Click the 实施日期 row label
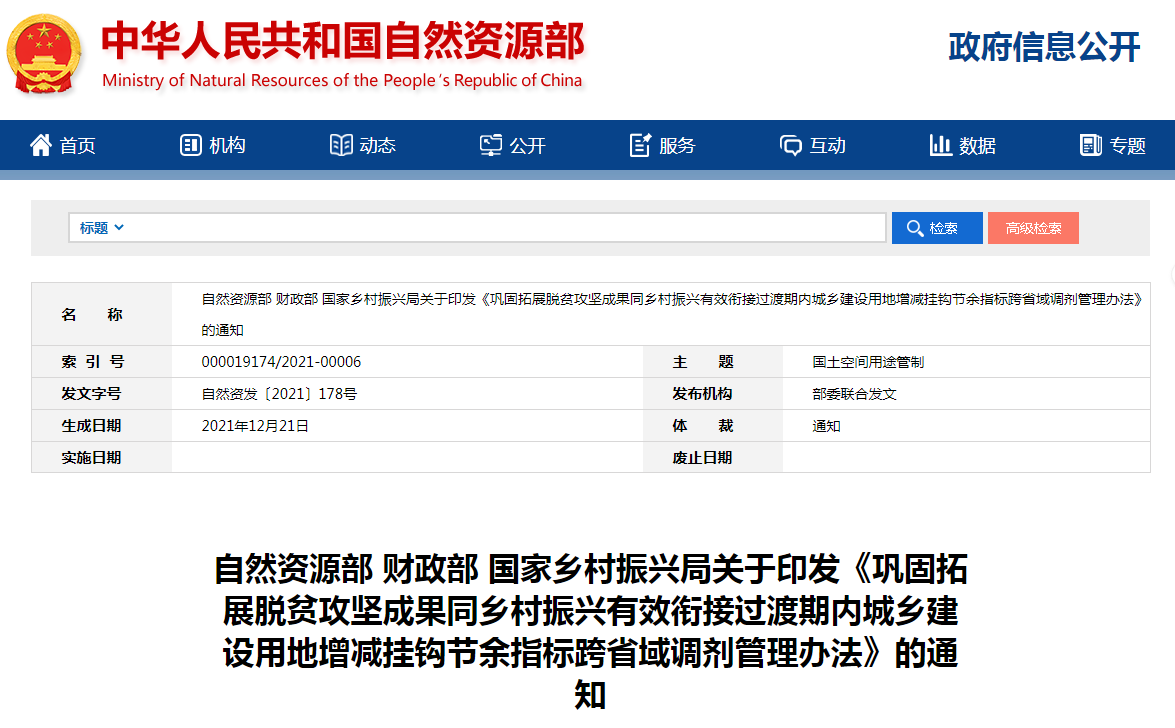 91,457
